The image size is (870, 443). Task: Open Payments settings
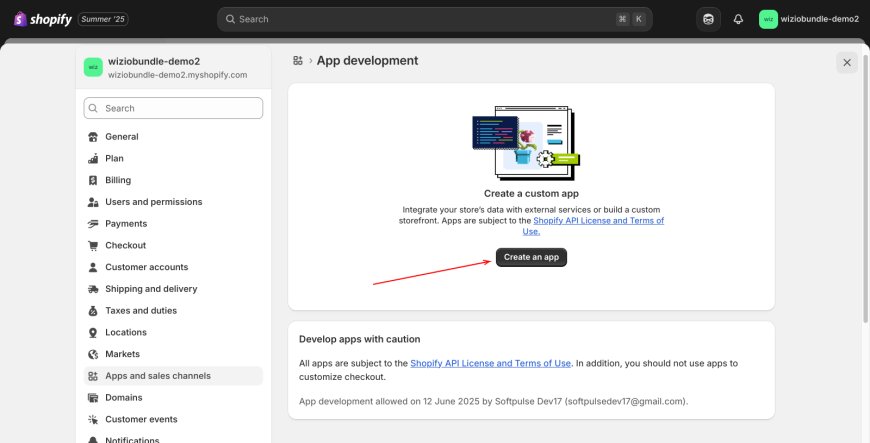173,223
